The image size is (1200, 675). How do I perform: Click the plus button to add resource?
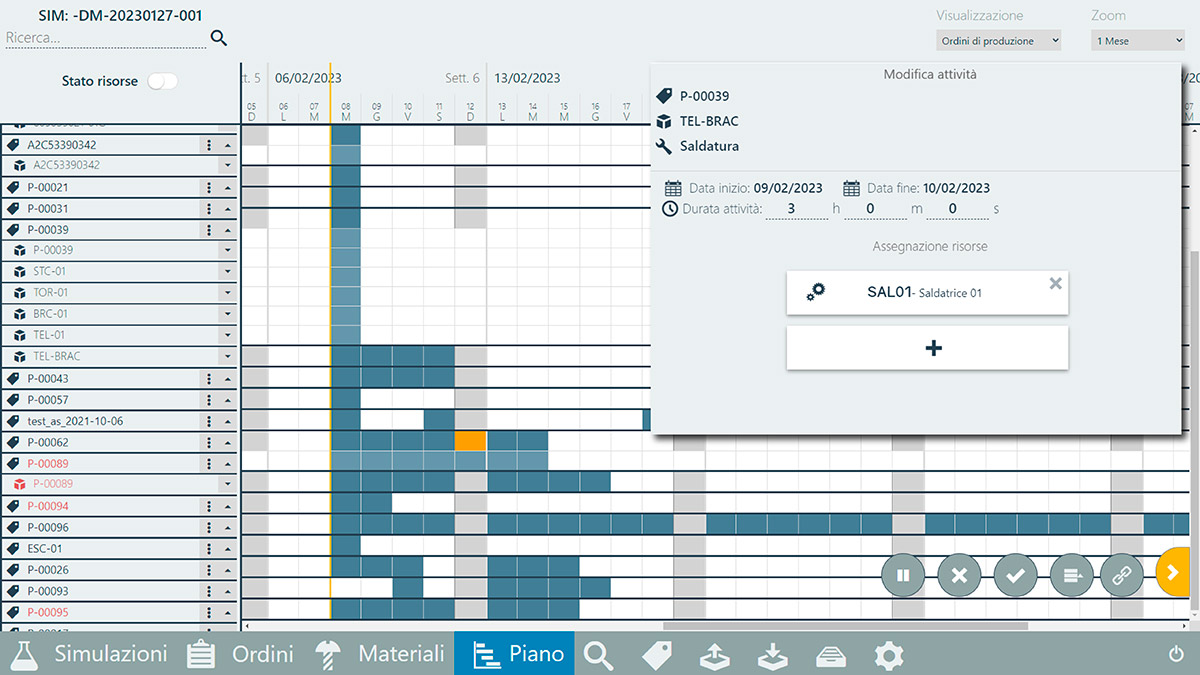927,348
